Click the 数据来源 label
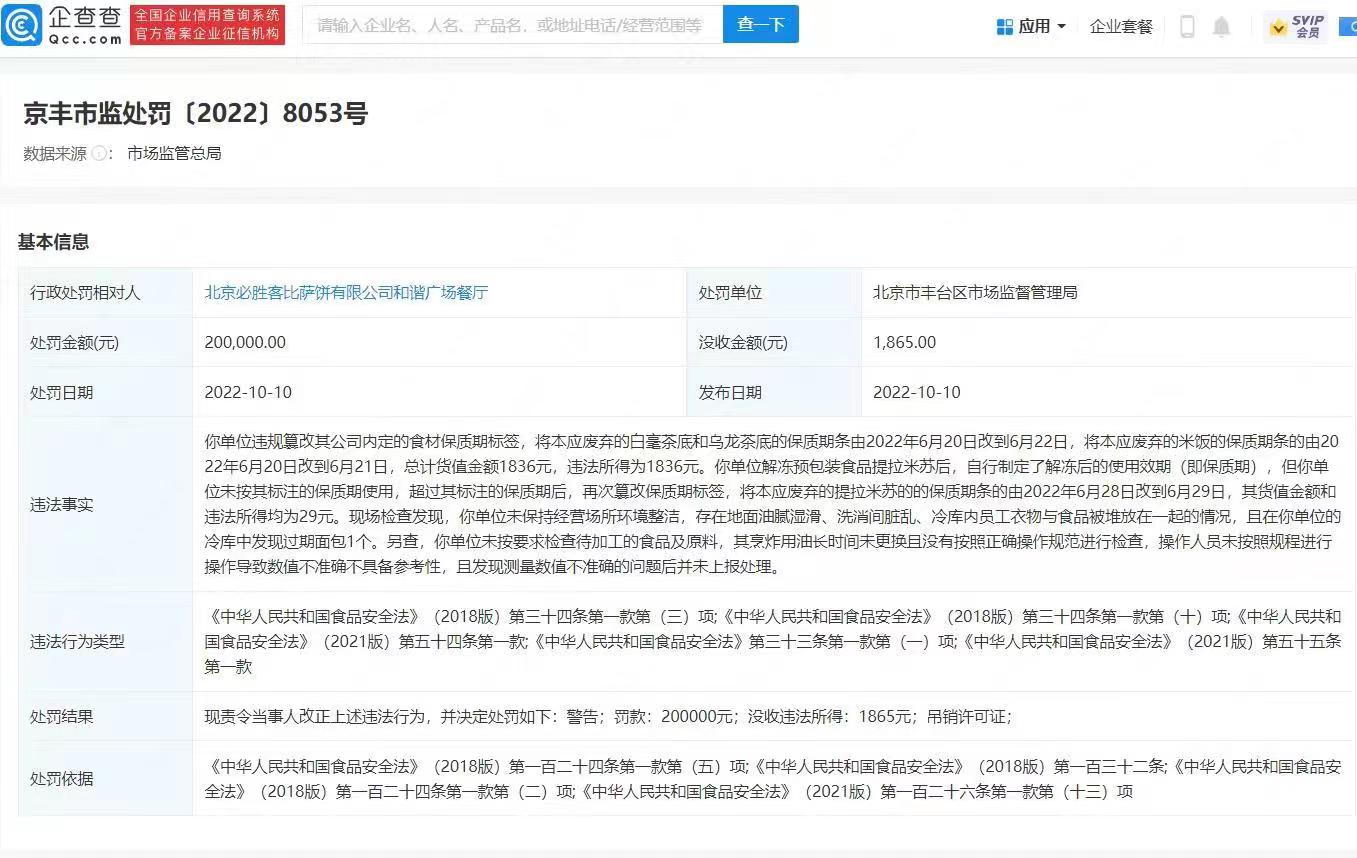The width and height of the screenshot is (1357, 858). tap(55, 153)
